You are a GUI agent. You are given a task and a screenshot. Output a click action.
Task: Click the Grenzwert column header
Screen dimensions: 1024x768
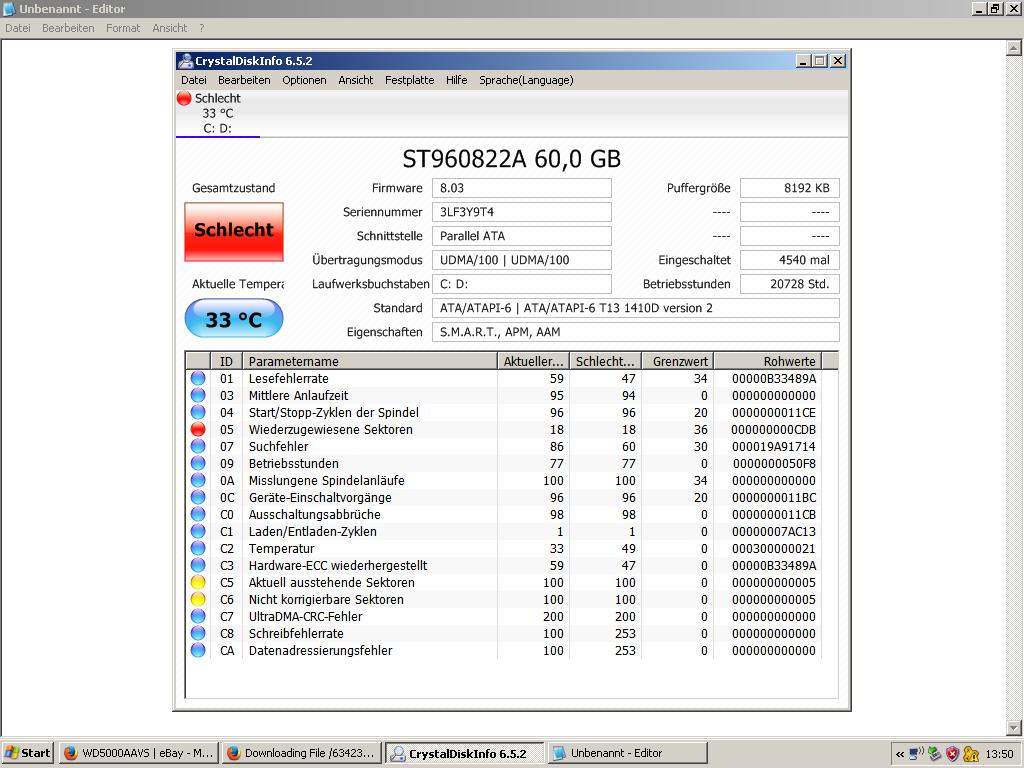point(677,361)
